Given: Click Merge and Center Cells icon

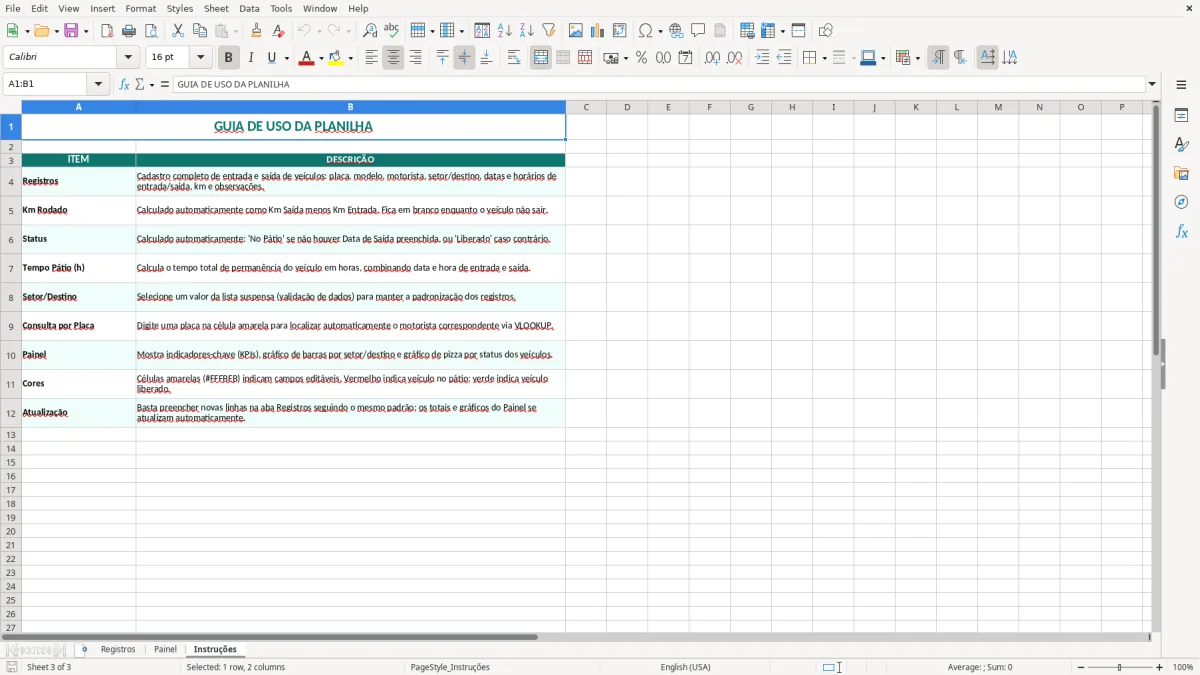Looking at the screenshot, I should click(541, 58).
